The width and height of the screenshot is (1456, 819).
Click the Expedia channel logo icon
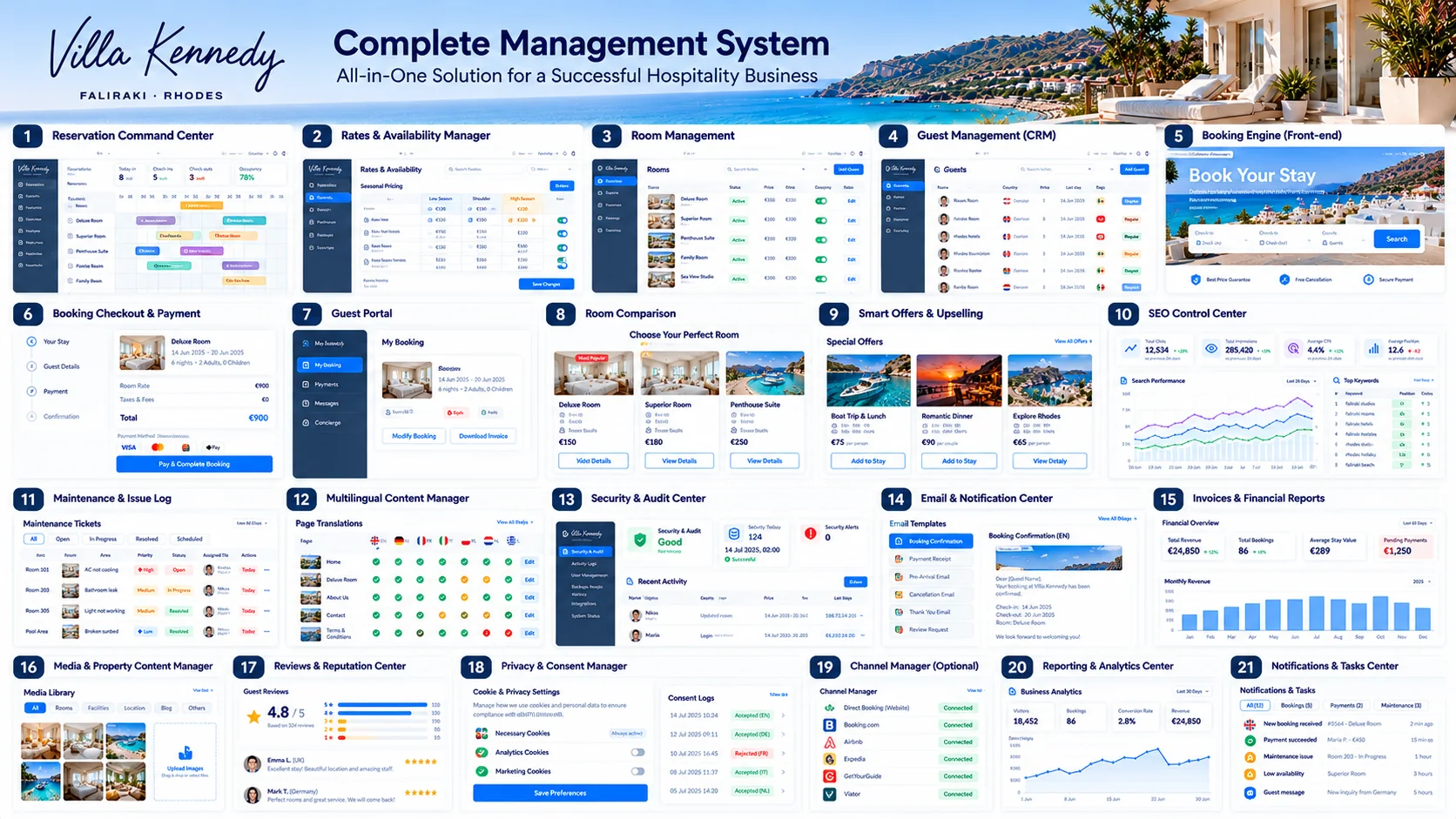click(x=829, y=759)
